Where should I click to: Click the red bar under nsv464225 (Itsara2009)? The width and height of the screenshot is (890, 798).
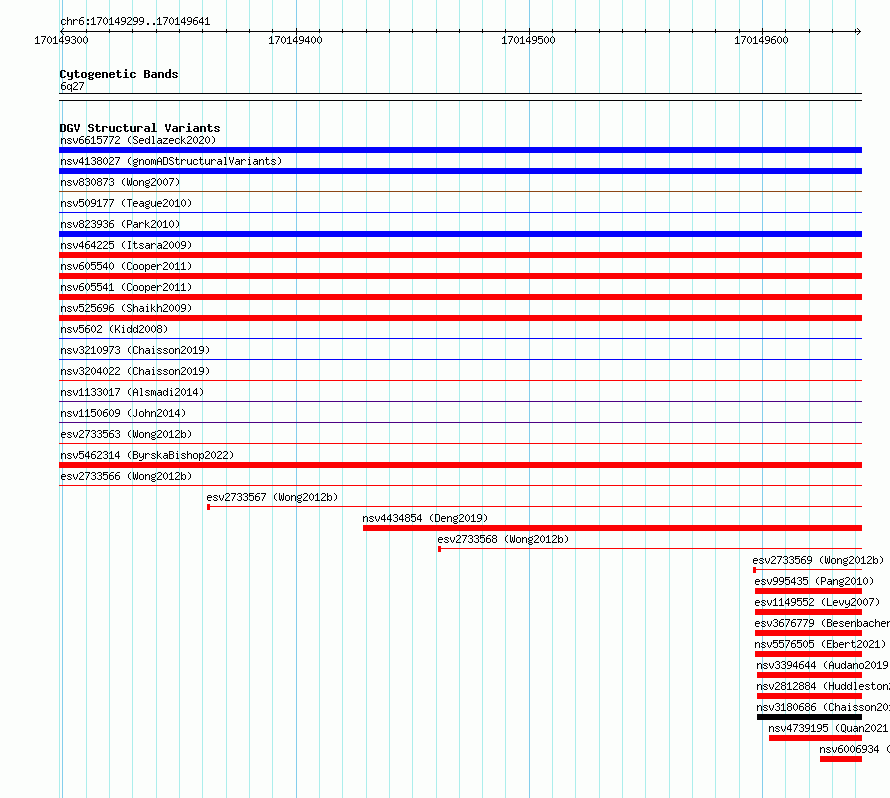(x=460, y=255)
